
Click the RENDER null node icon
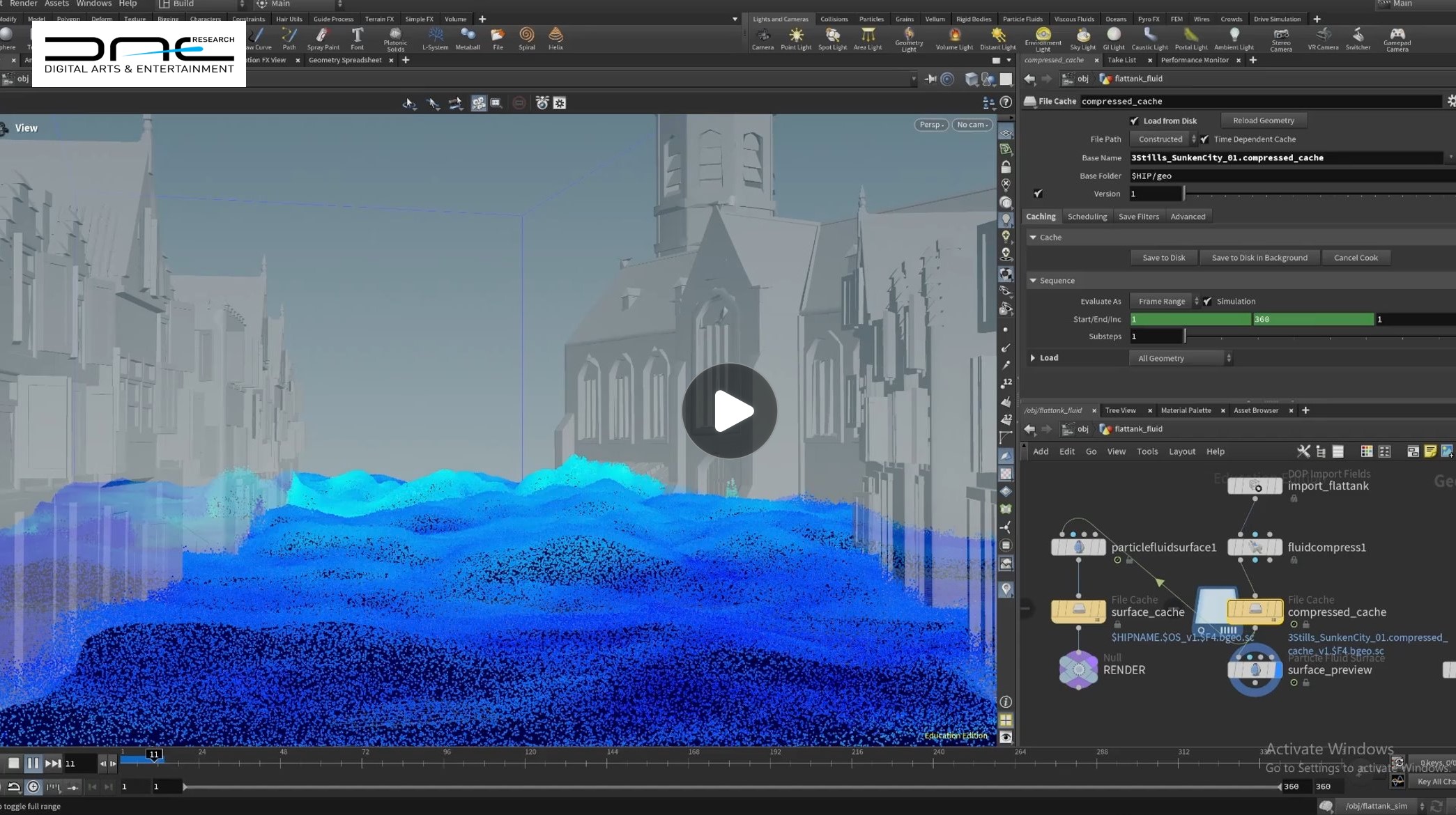[1078, 669]
